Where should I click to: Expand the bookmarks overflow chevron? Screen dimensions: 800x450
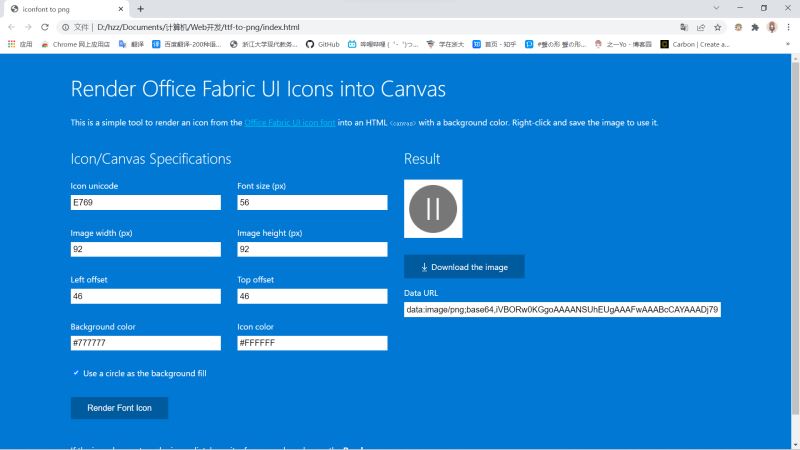click(787, 44)
